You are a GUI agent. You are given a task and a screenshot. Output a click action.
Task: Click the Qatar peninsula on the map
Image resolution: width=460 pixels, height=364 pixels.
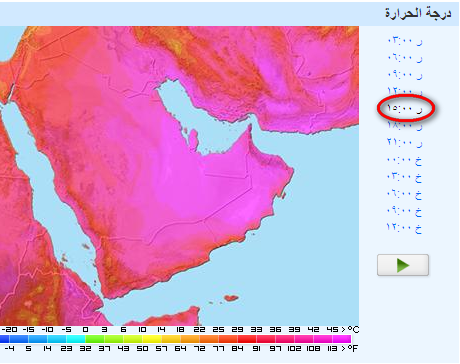coord(193,139)
